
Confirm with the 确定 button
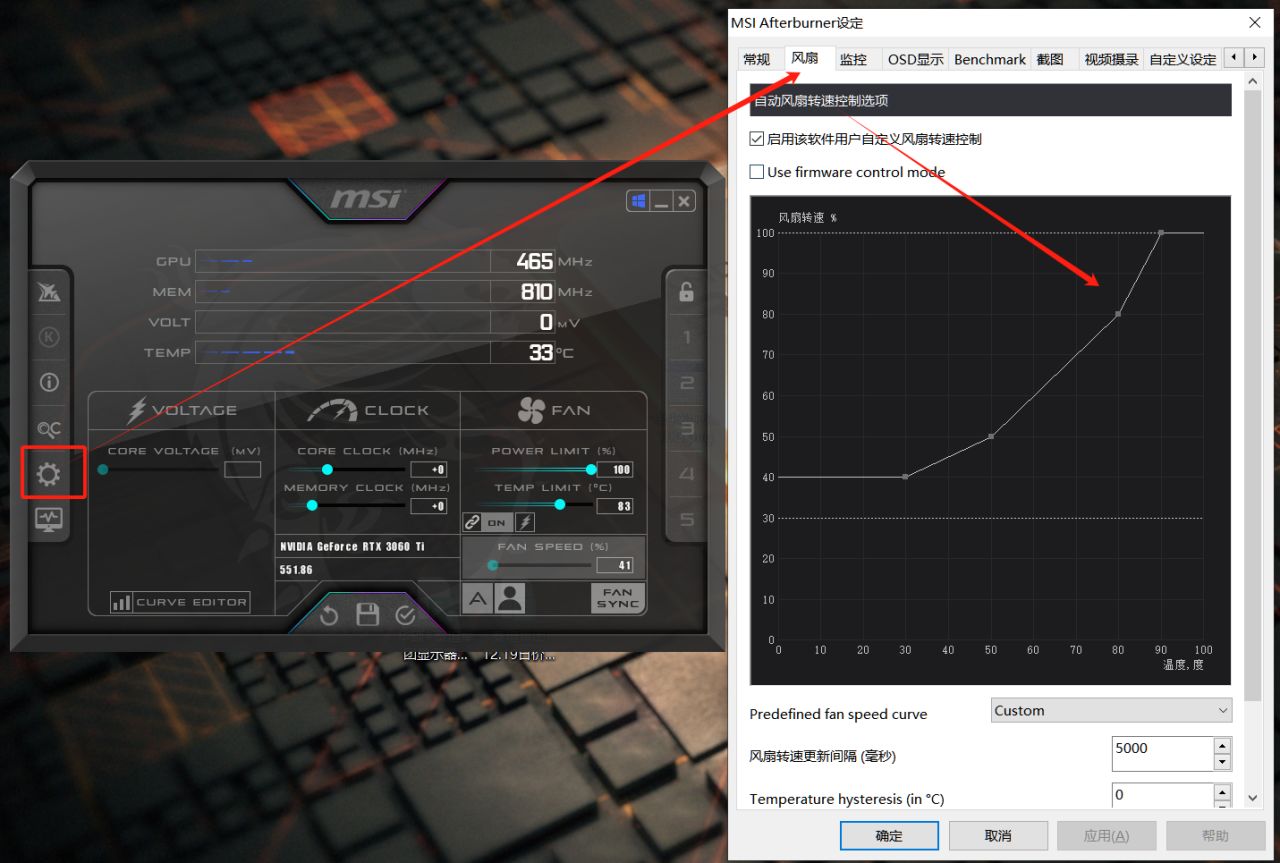pos(889,836)
